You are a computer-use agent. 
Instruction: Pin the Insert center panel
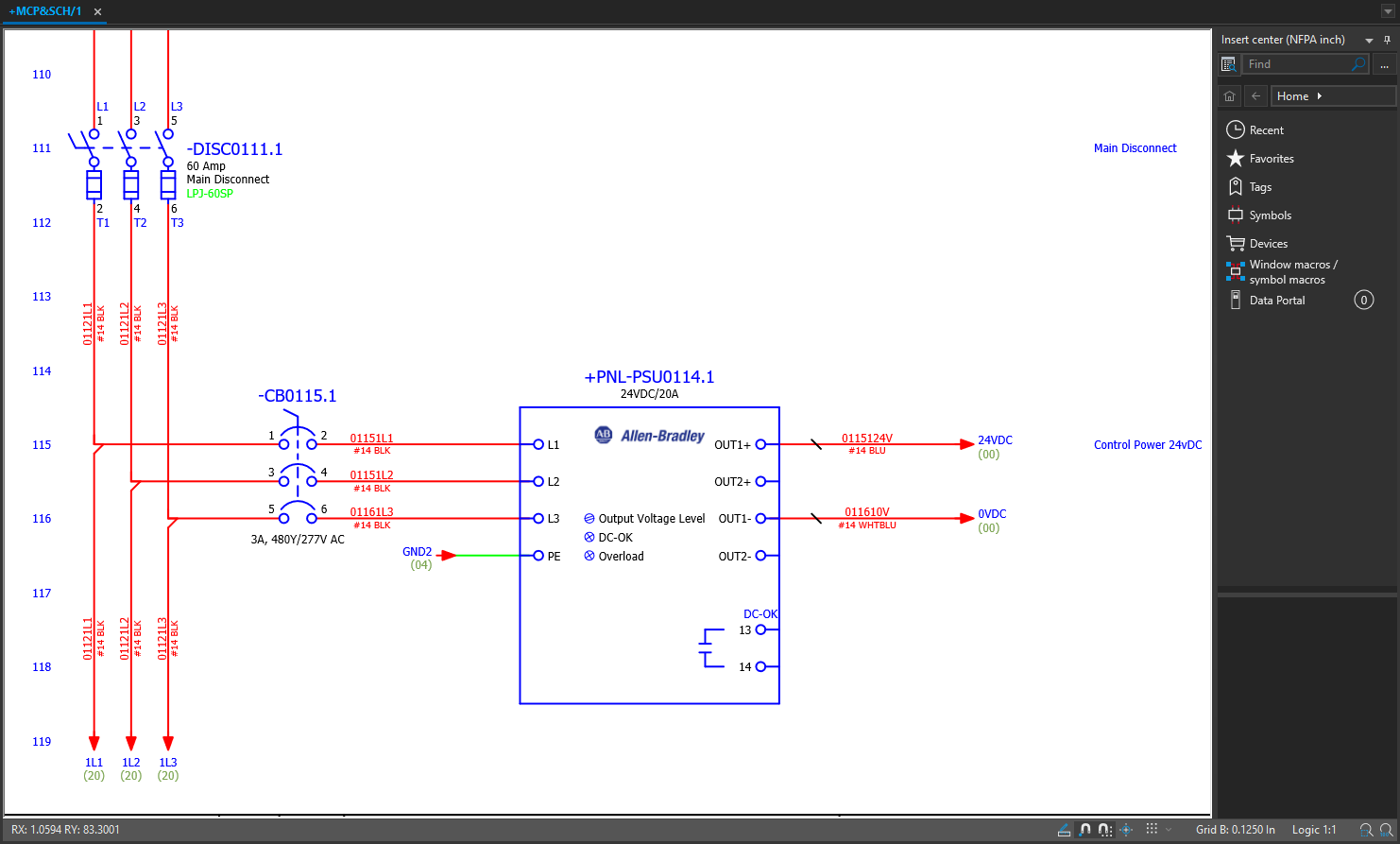click(1387, 39)
